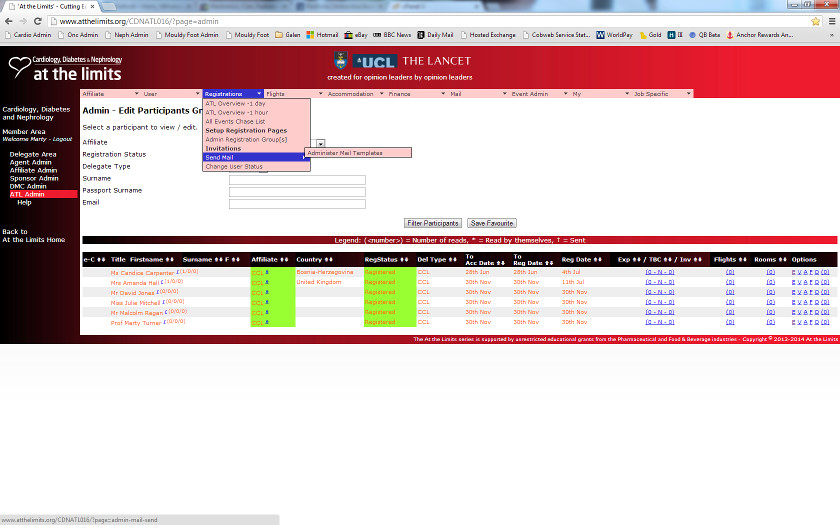This screenshot has height=525, width=840.
Task: Sort table by Reg Date arrows
Action: coord(598,260)
